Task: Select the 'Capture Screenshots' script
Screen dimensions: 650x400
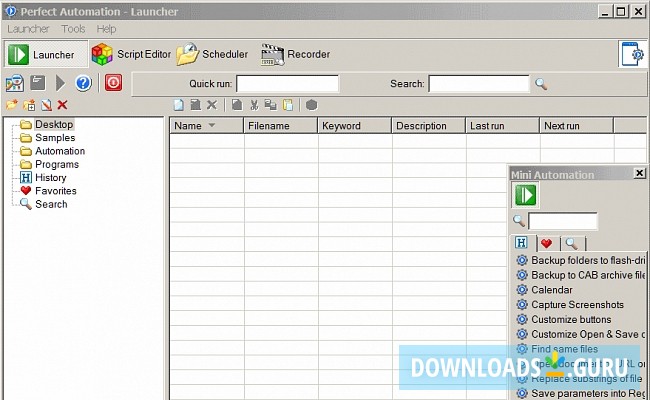Action: tap(577, 305)
